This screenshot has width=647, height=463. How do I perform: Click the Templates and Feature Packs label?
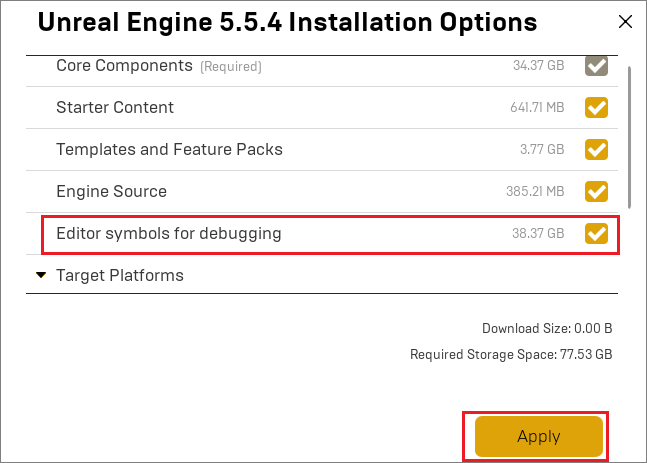169,149
